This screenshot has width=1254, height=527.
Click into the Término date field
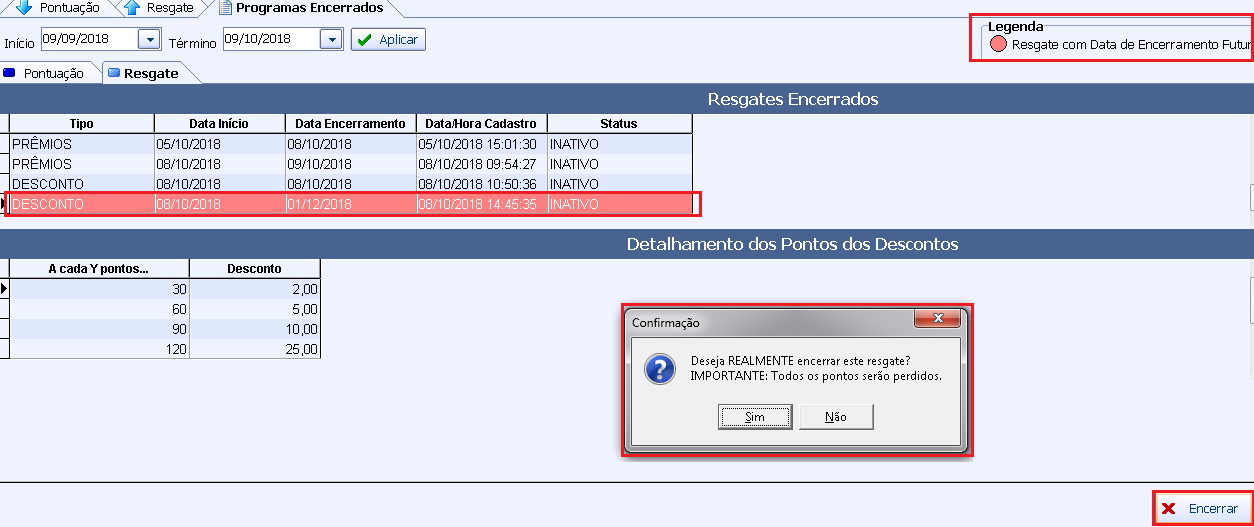point(270,39)
